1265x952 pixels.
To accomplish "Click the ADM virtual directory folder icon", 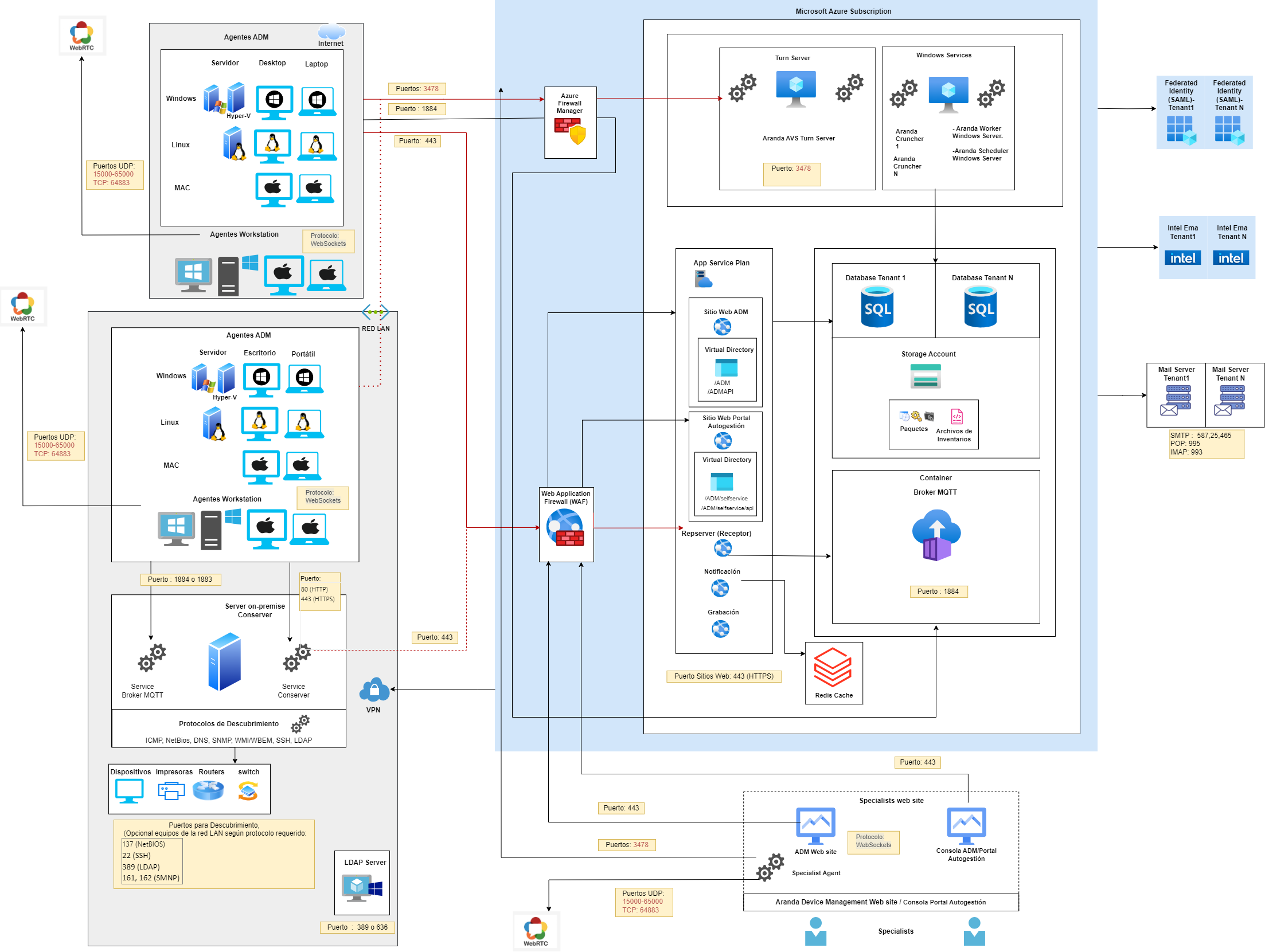I will tap(726, 367).
